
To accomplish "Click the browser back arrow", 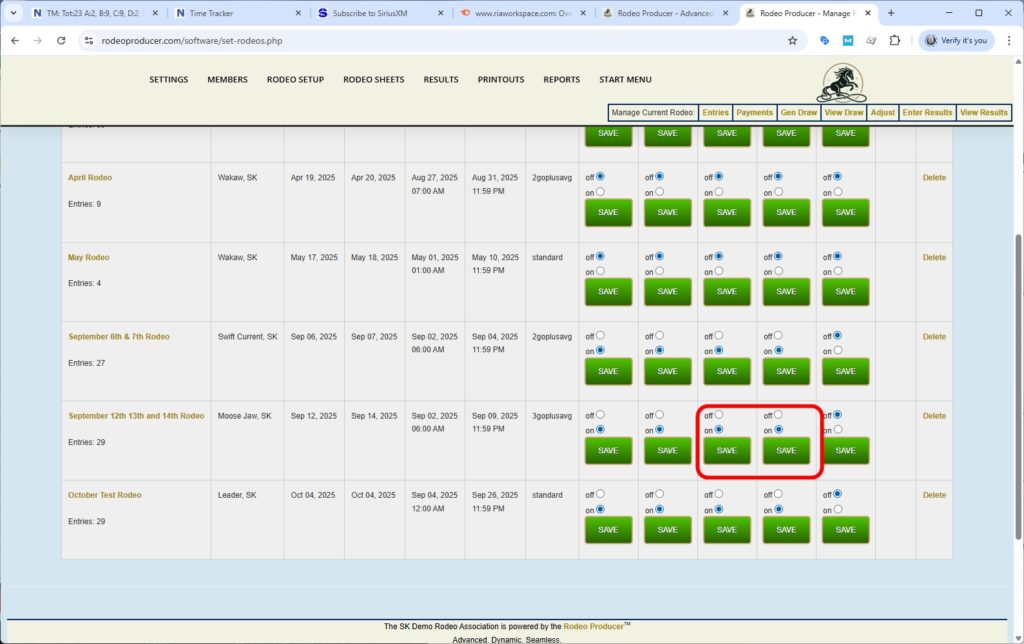I will point(15,41).
